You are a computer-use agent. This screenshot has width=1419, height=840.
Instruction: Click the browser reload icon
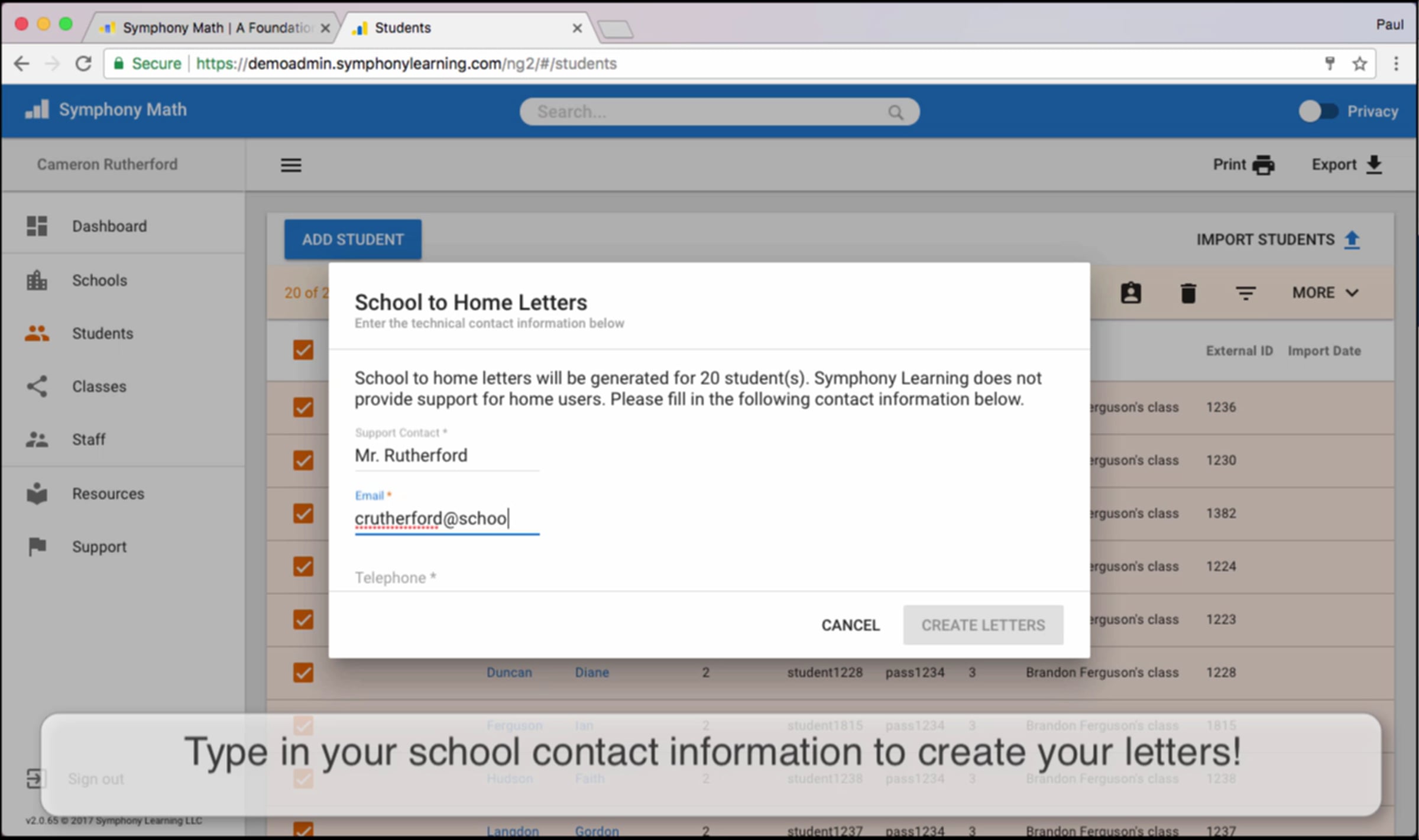coord(83,63)
